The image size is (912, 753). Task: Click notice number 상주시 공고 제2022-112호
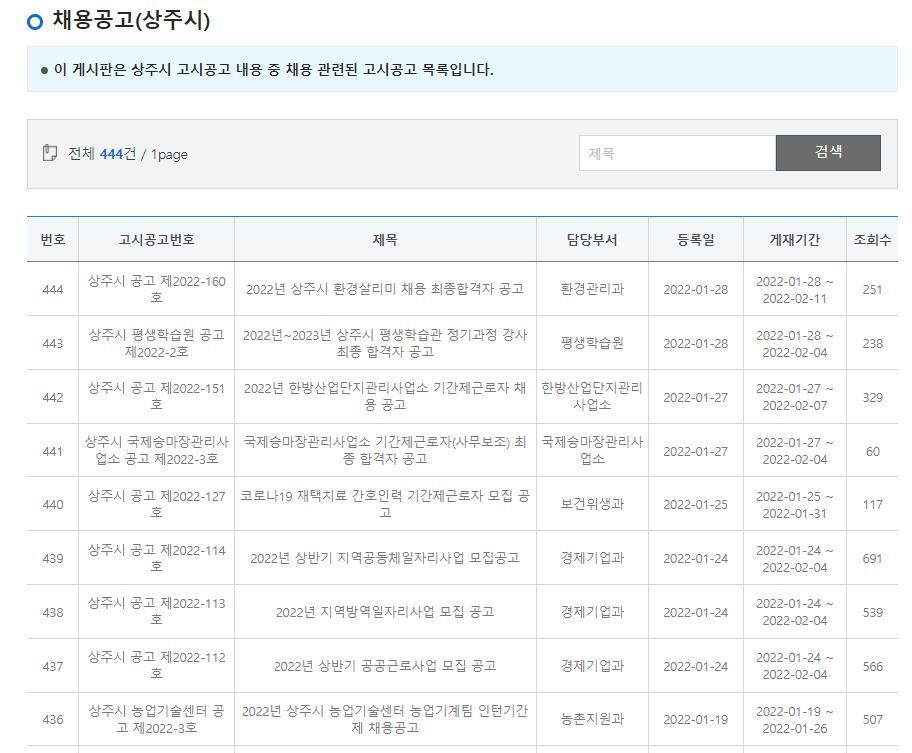[156, 666]
